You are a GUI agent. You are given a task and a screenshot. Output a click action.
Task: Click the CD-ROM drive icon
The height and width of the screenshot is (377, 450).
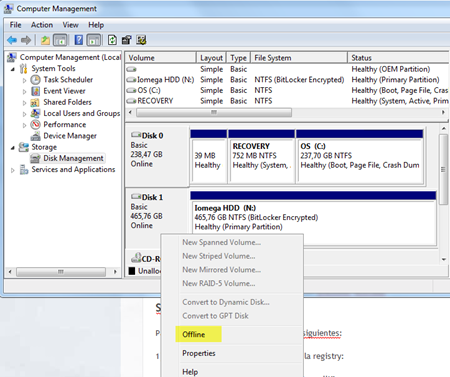(136, 257)
